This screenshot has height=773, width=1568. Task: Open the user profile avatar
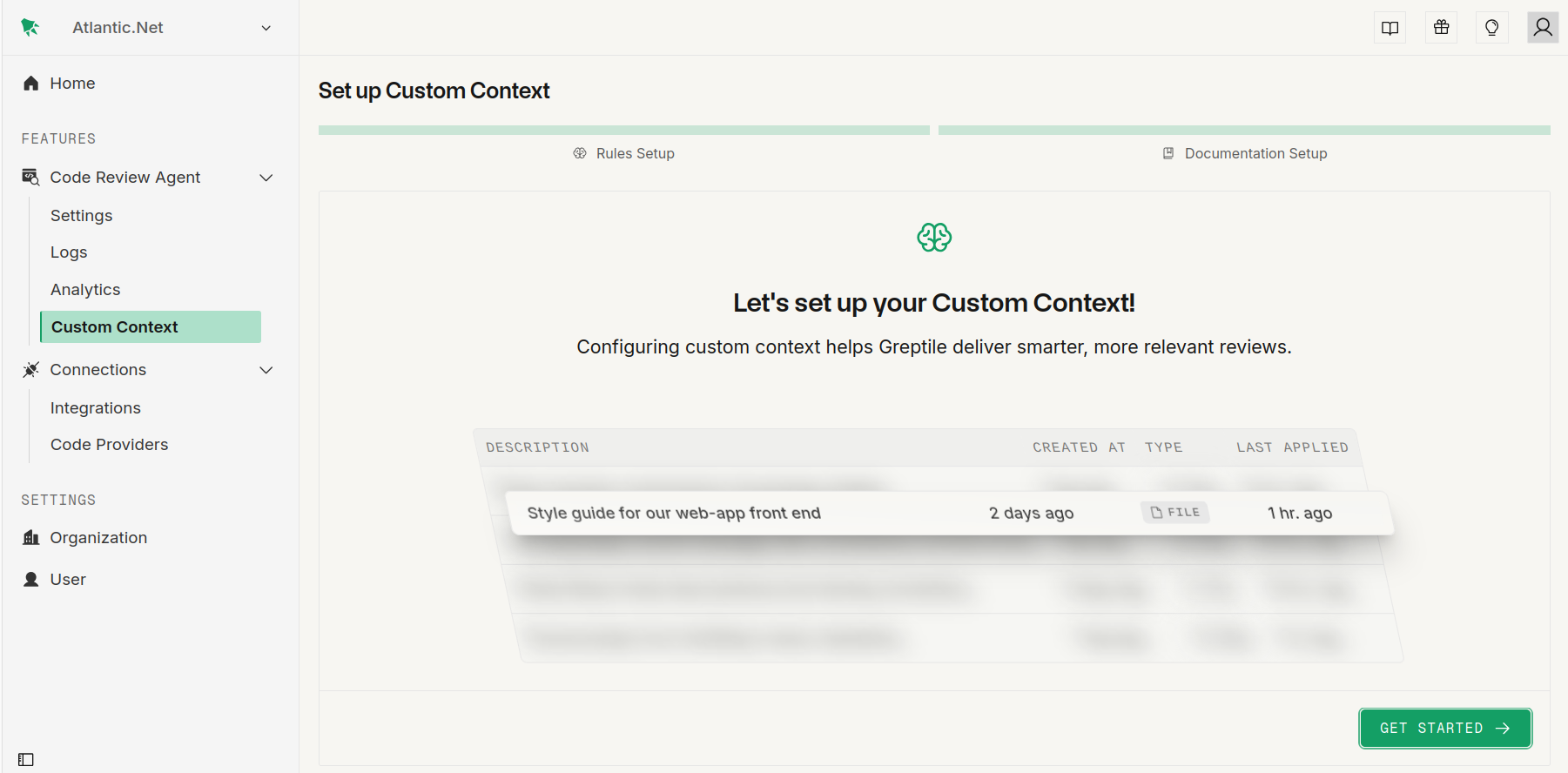point(1543,28)
